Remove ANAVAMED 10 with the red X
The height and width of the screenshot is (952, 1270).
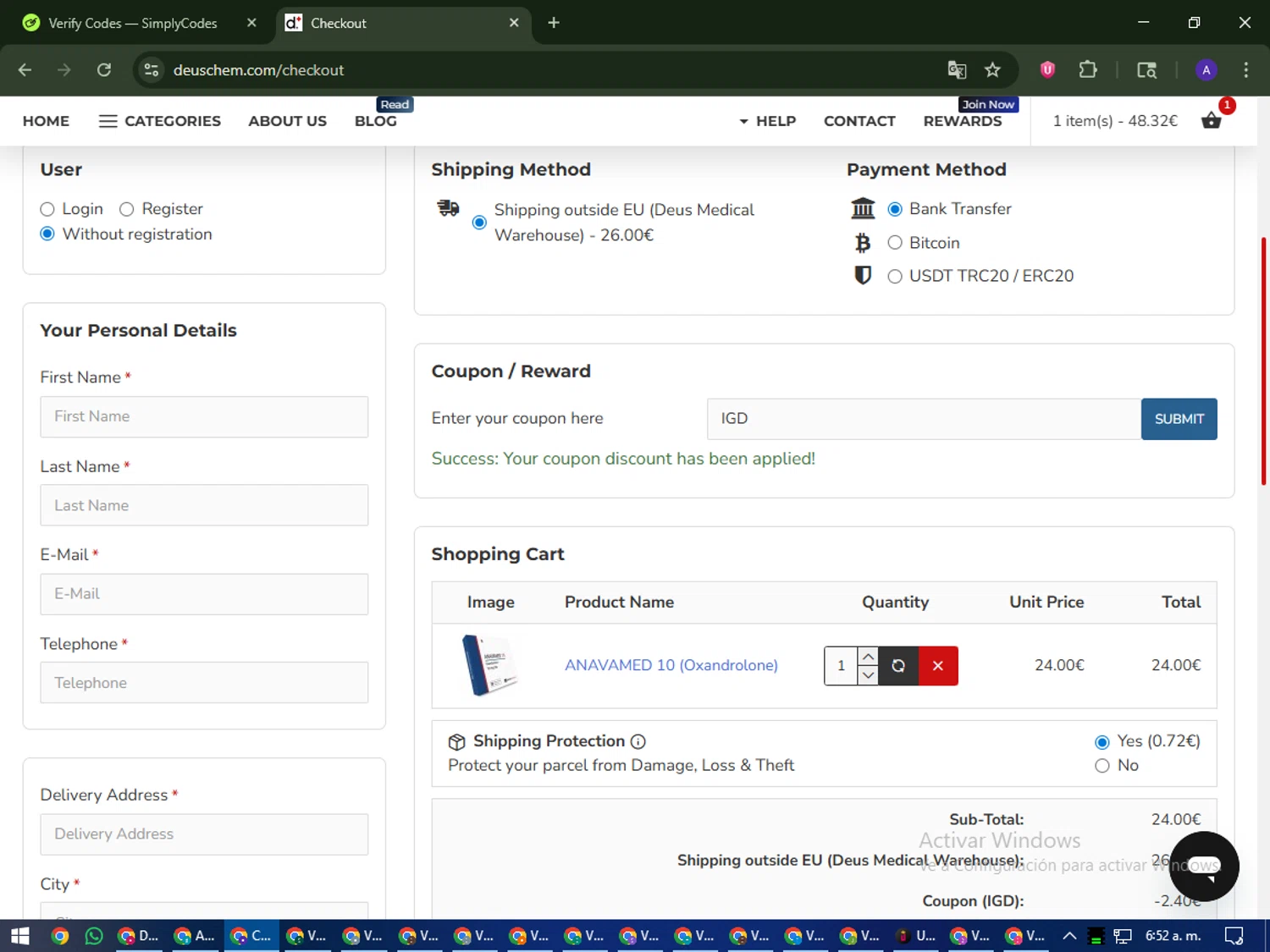(938, 666)
